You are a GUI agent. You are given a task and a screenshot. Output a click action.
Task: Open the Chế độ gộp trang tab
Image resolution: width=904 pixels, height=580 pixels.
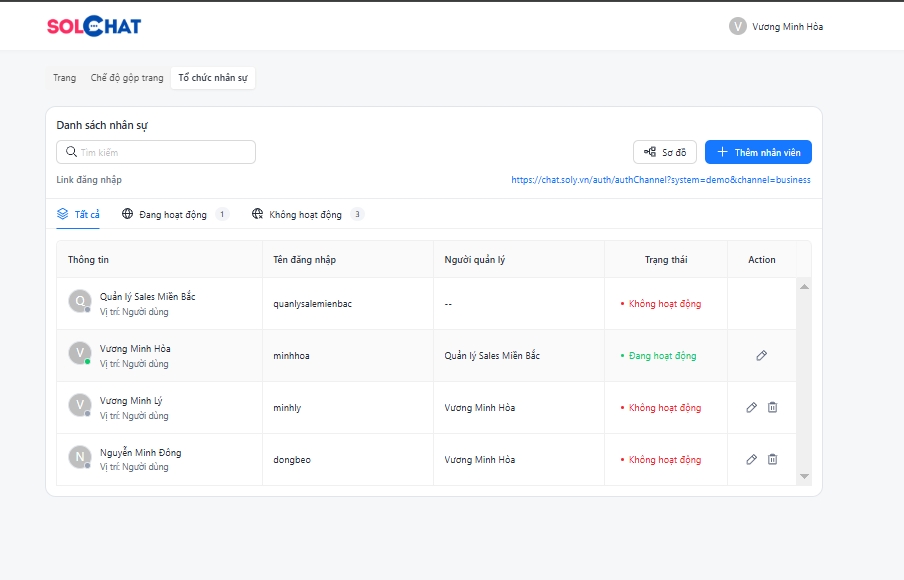point(127,78)
